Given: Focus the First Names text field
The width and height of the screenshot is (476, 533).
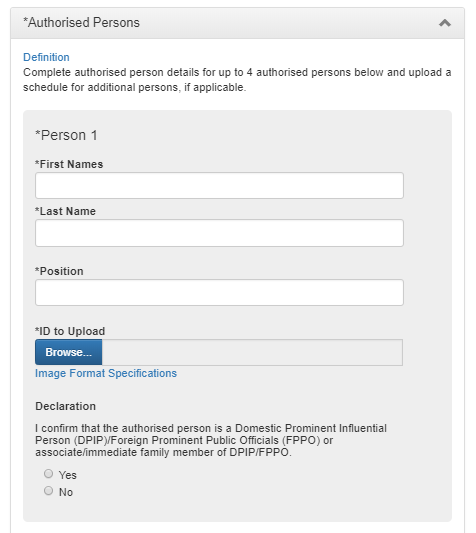Looking at the screenshot, I should (219, 186).
